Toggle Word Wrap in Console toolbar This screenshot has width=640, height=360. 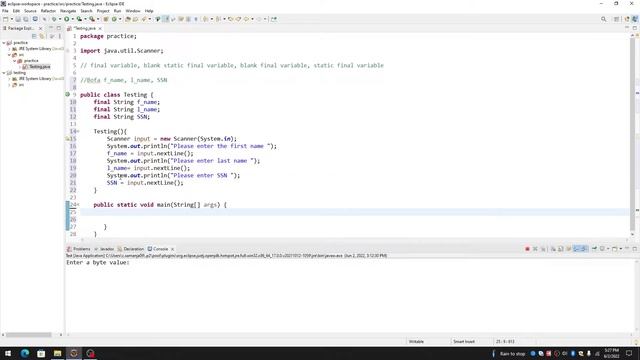click(x=568, y=249)
